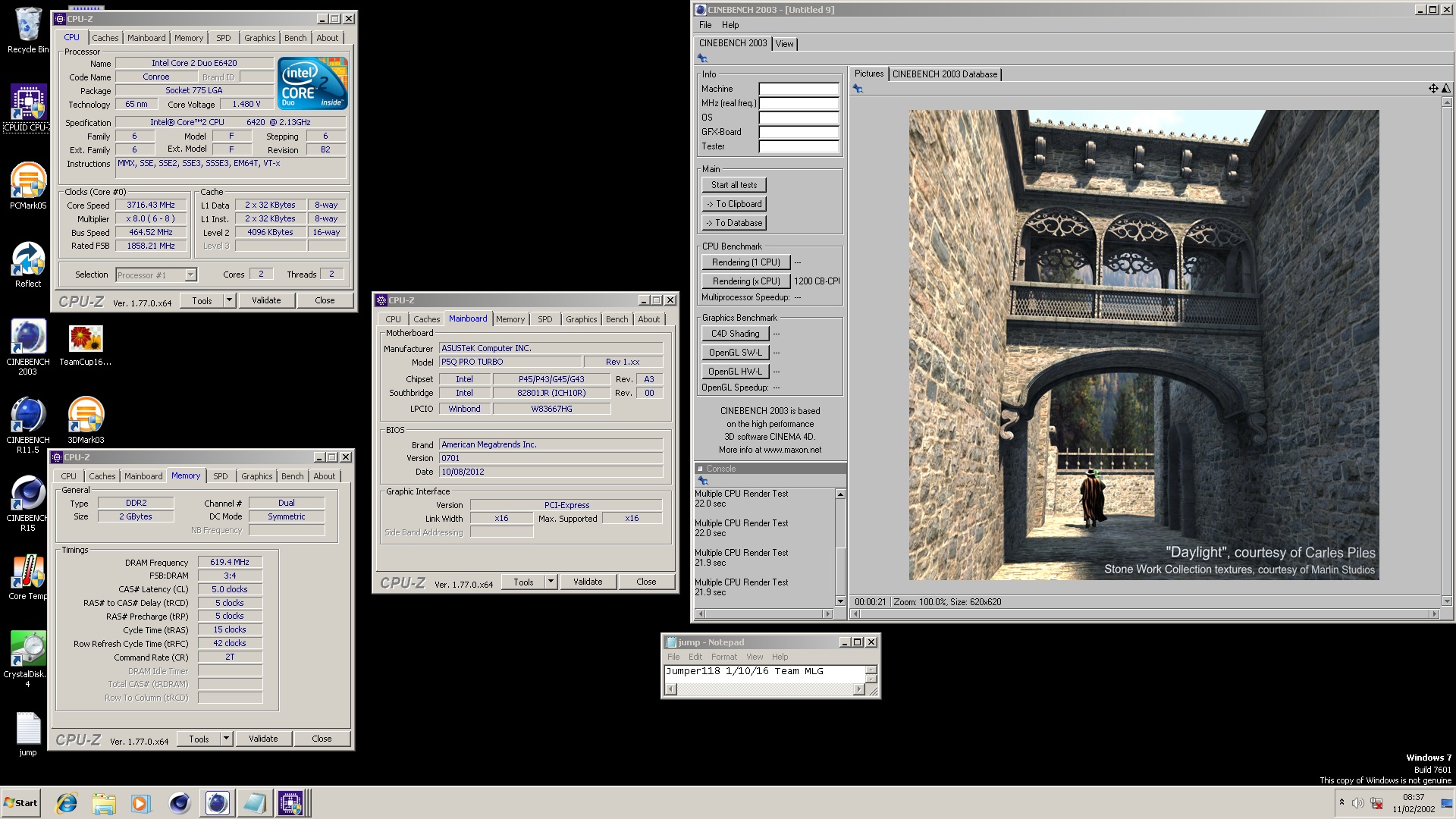This screenshot has height=819, width=1456.
Task: Click the console vertical scrollbar down arrow
Action: click(x=840, y=601)
